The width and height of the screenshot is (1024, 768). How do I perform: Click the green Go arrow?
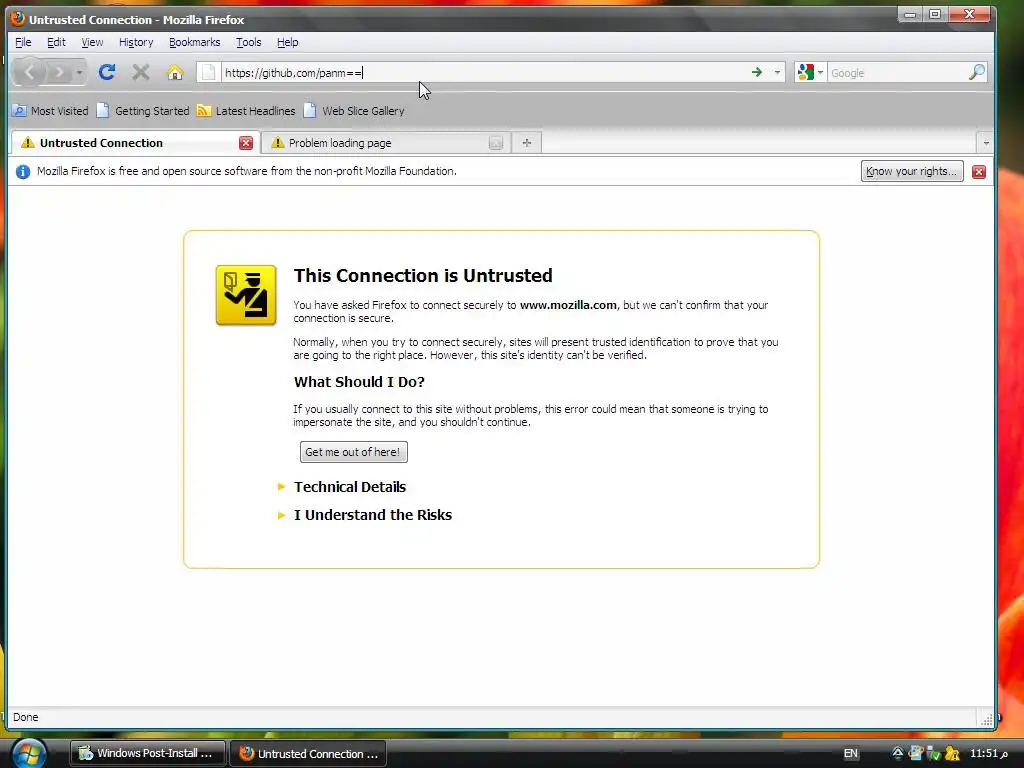coord(757,72)
